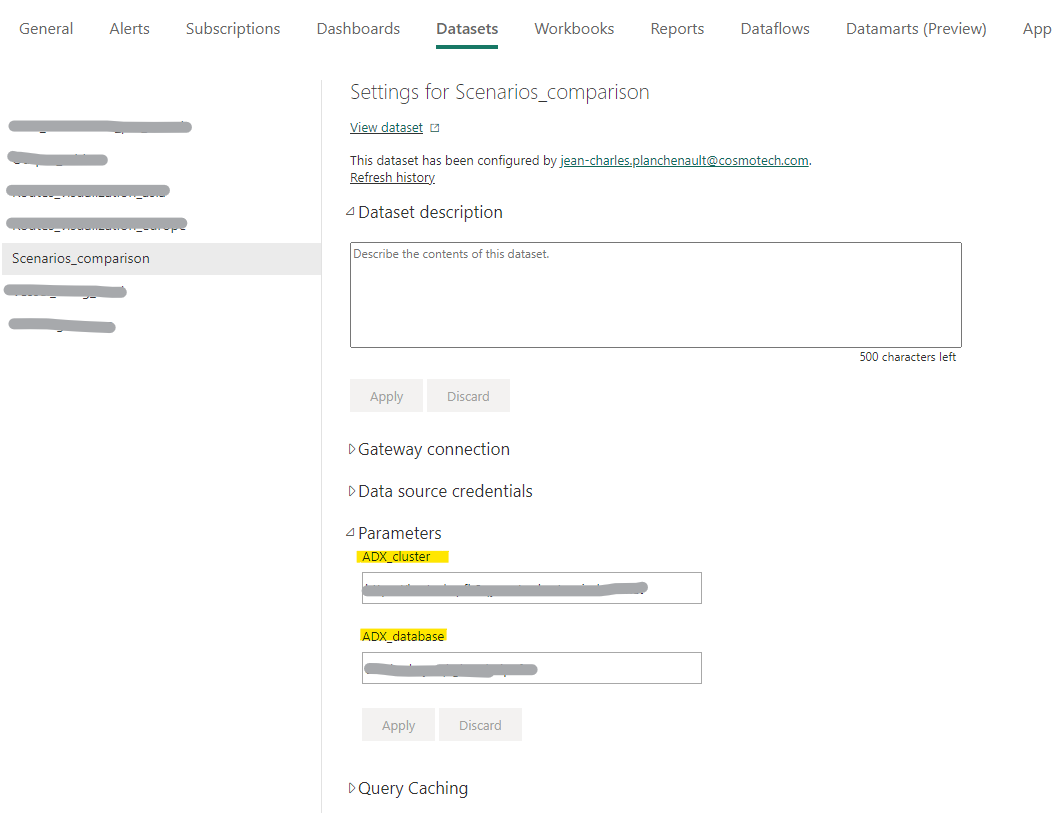Select the Datamarts (Preview) tab
The image size is (1064, 813).
click(x=915, y=28)
